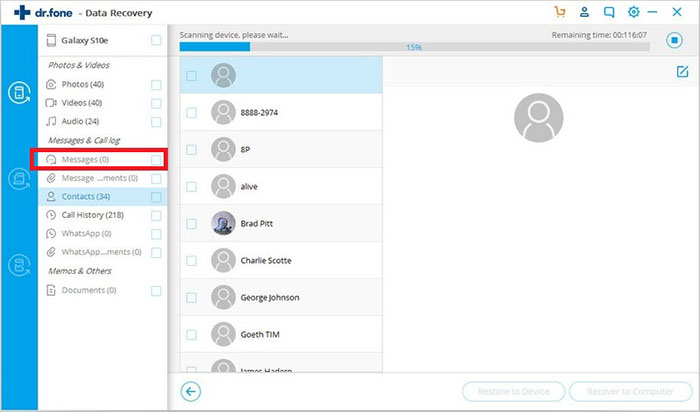Select the George Johnson contact
Screen dimensions: 700x412
click(281, 297)
